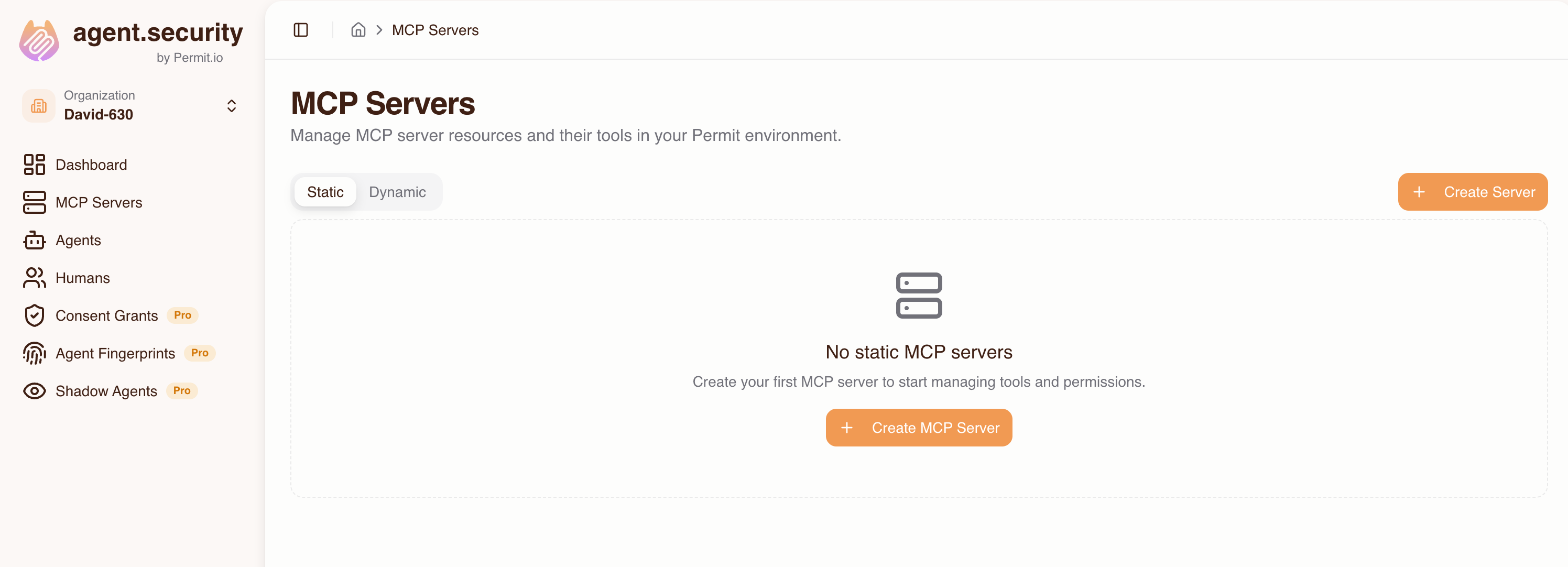
Task: Open the Dashboard from the sidebar
Action: (x=91, y=164)
